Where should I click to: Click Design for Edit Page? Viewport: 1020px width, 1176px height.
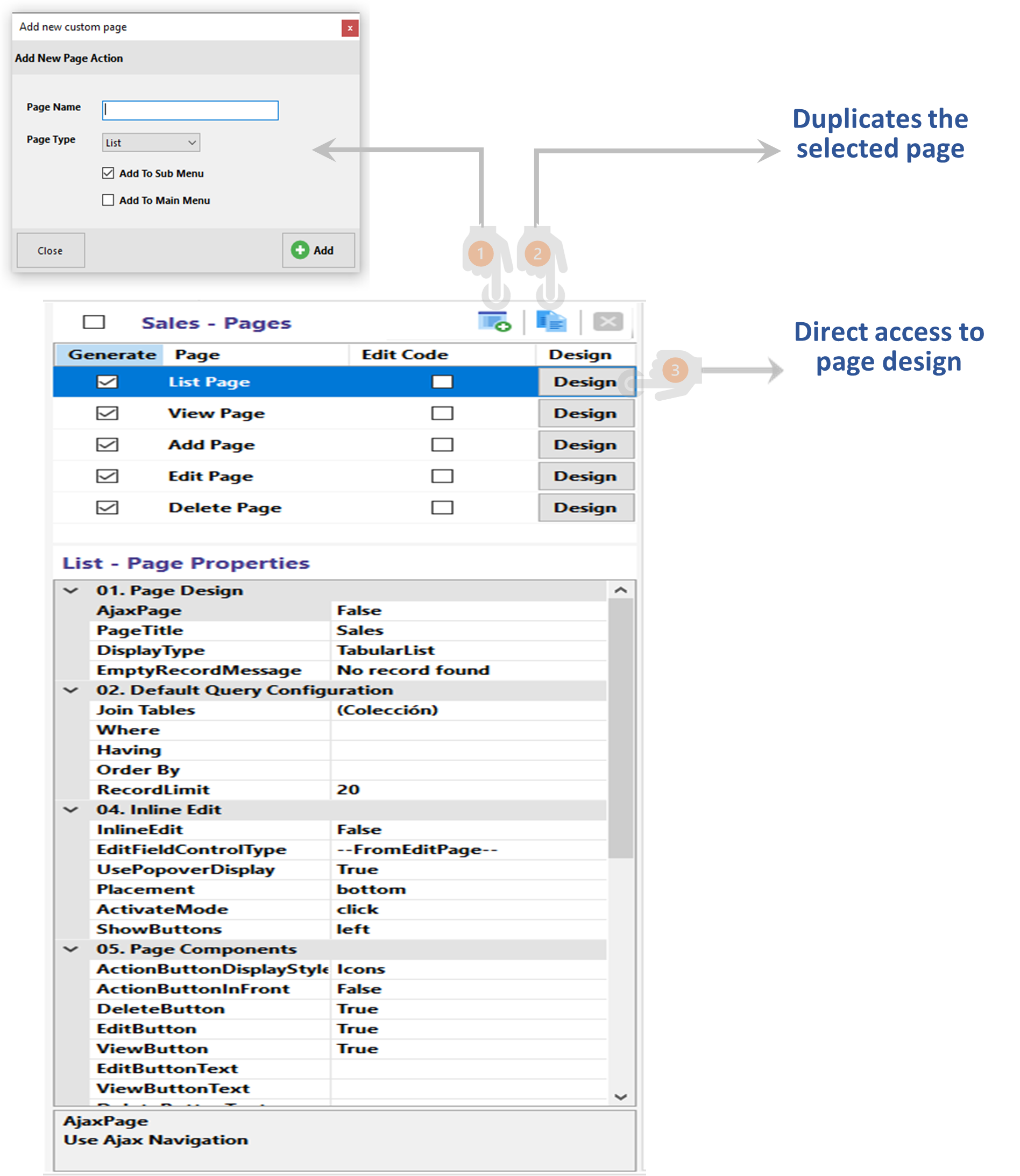click(x=586, y=476)
